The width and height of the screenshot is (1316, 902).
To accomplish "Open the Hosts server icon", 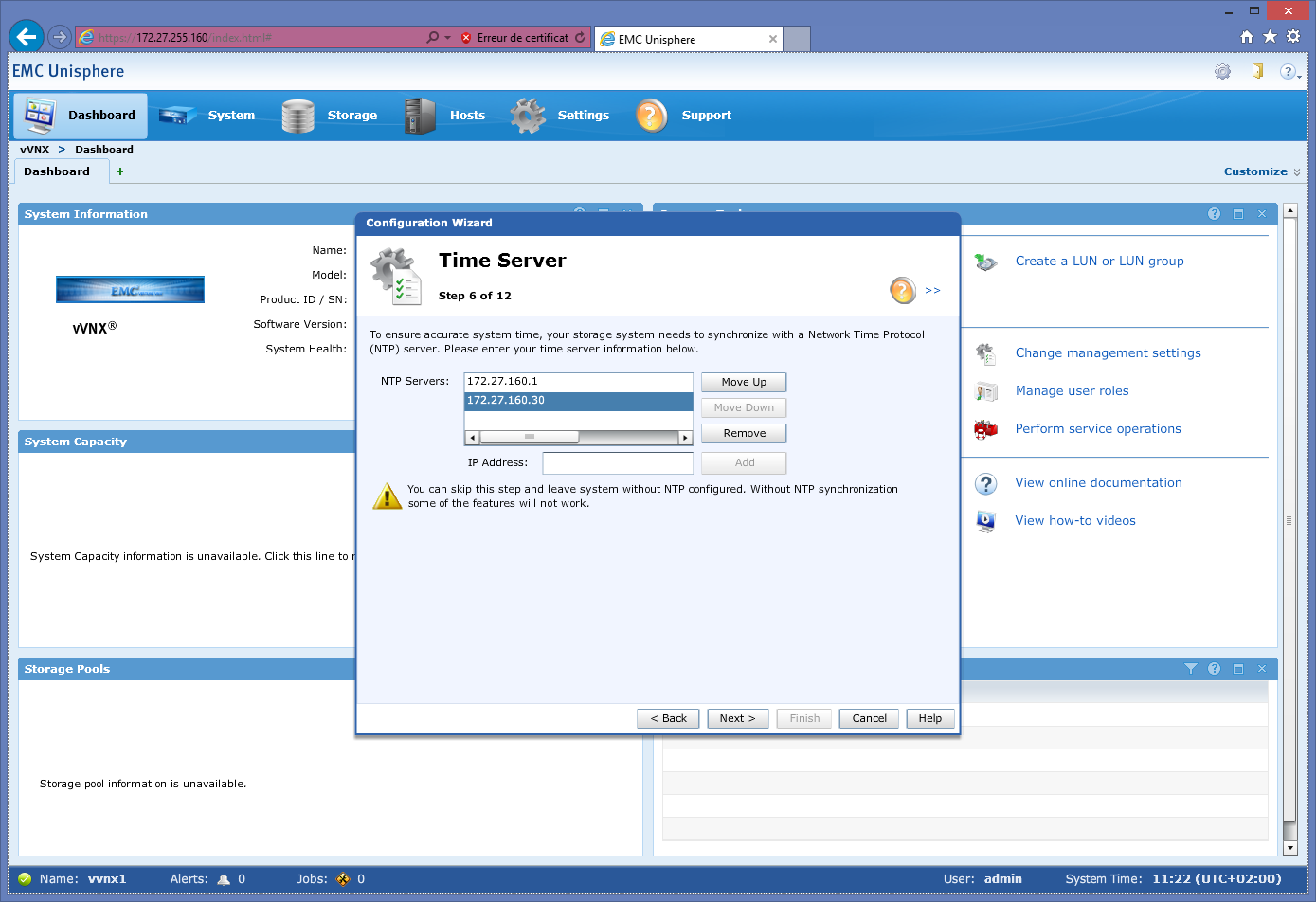I will click(419, 116).
